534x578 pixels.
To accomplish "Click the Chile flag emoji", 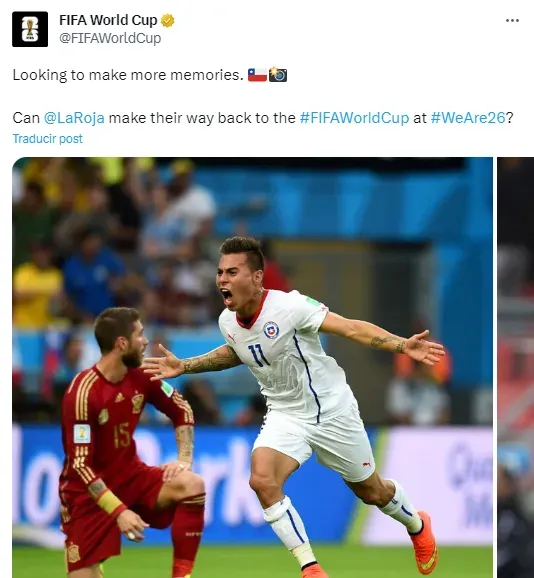I will [x=257, y=75].
